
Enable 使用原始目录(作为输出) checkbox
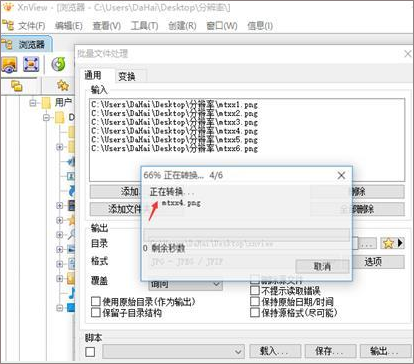point(96,302)
